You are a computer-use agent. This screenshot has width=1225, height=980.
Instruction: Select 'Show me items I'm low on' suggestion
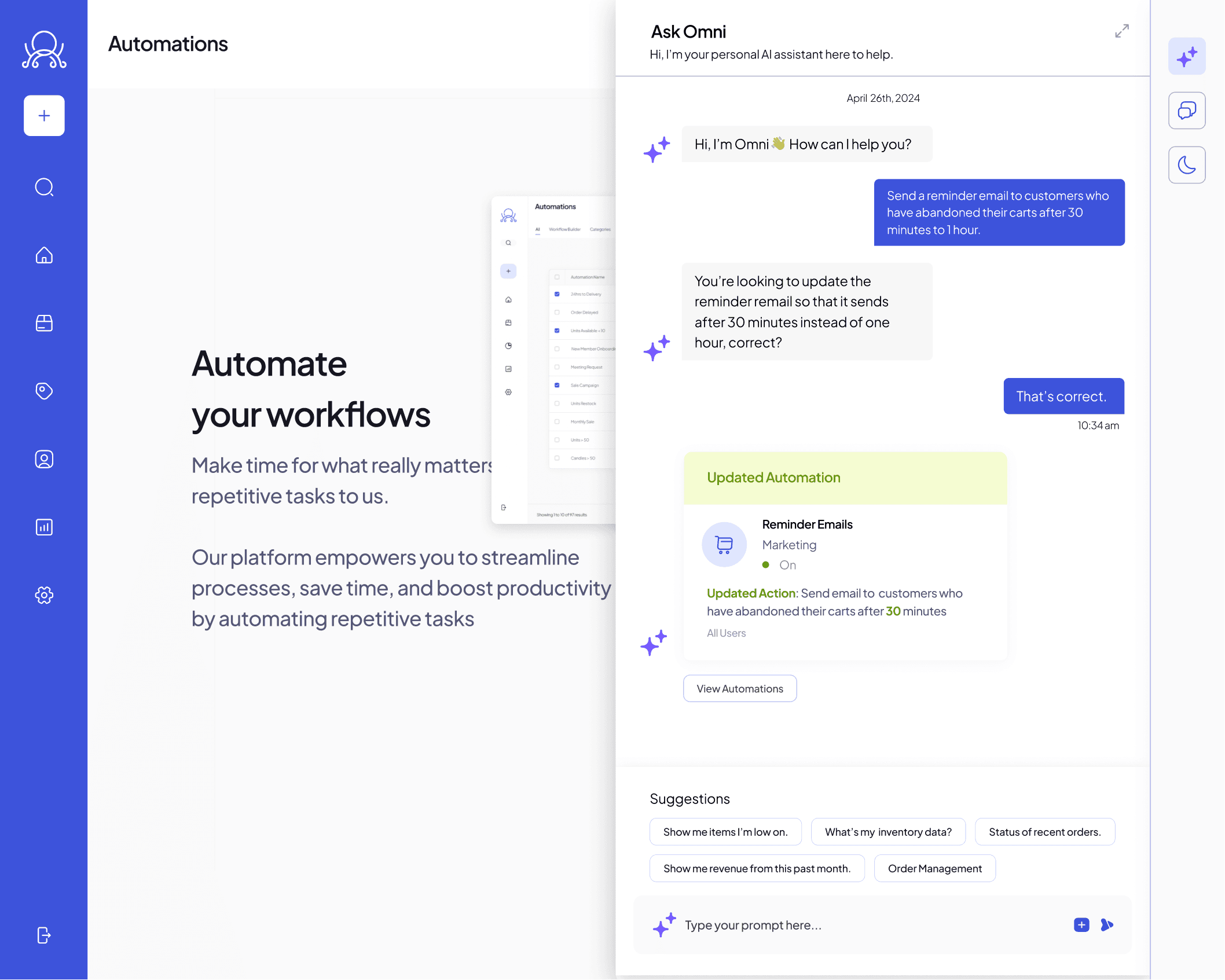(725, 832)
